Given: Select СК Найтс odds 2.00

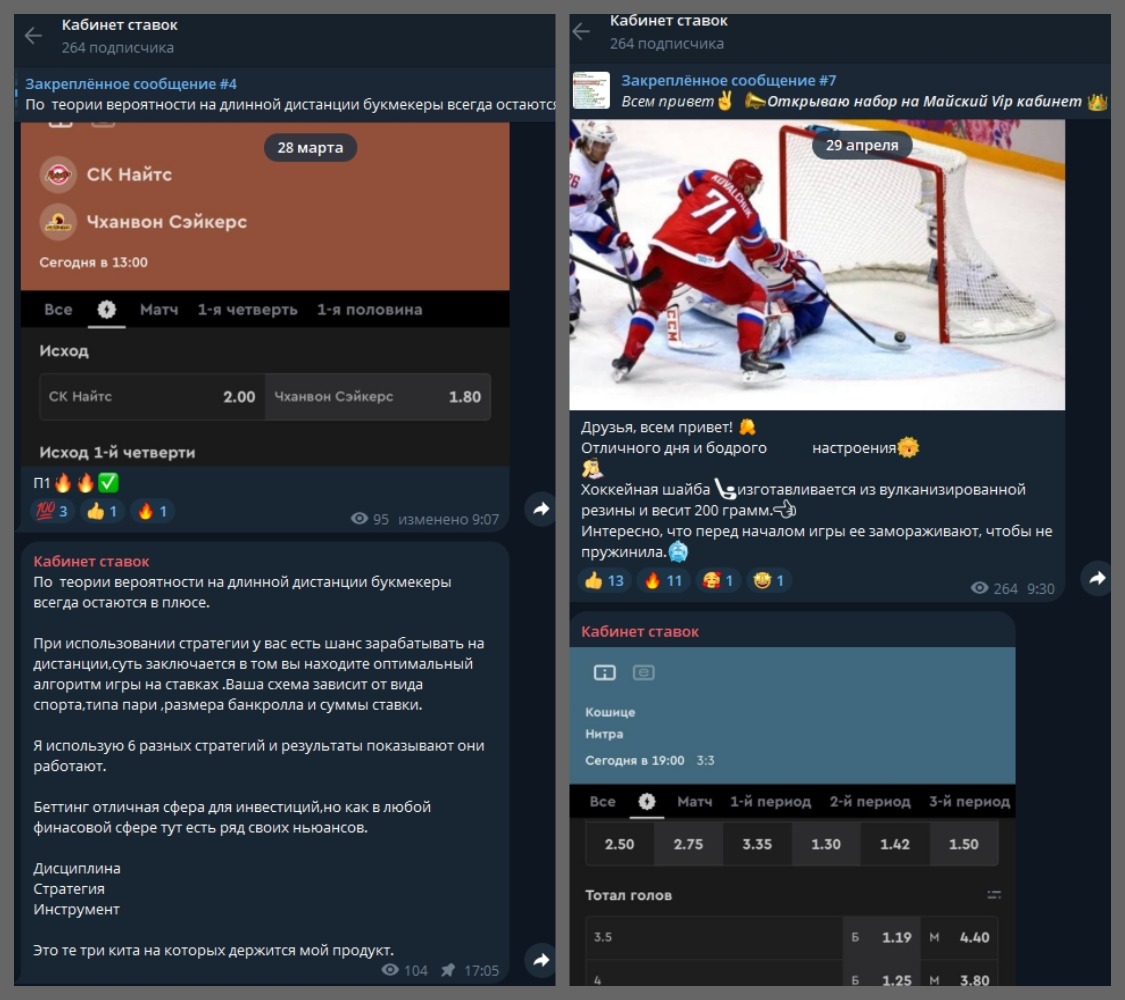Looking at the screenshot, I should click(x=152, y=397).
